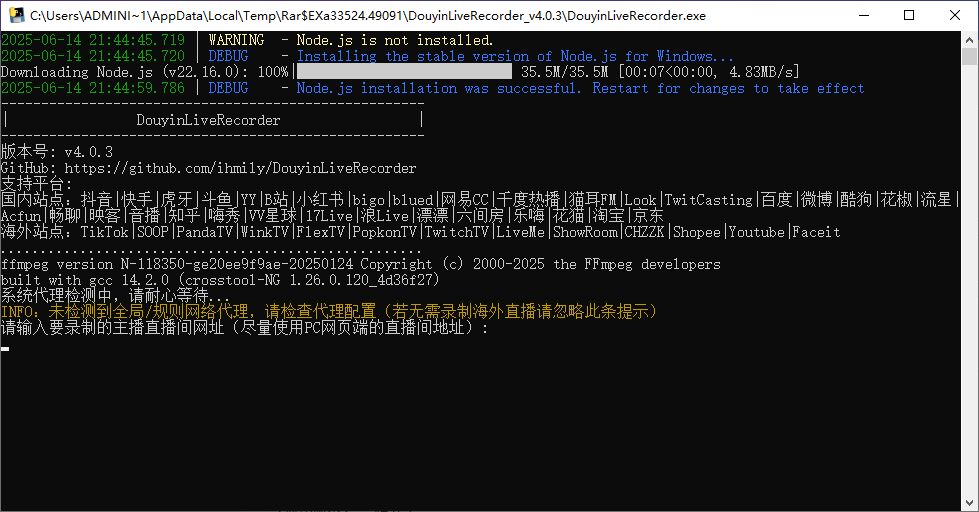Viewport: 979px width, 512px height.
Task: Click the '千度热播' platform name
Action: [528, 200]
